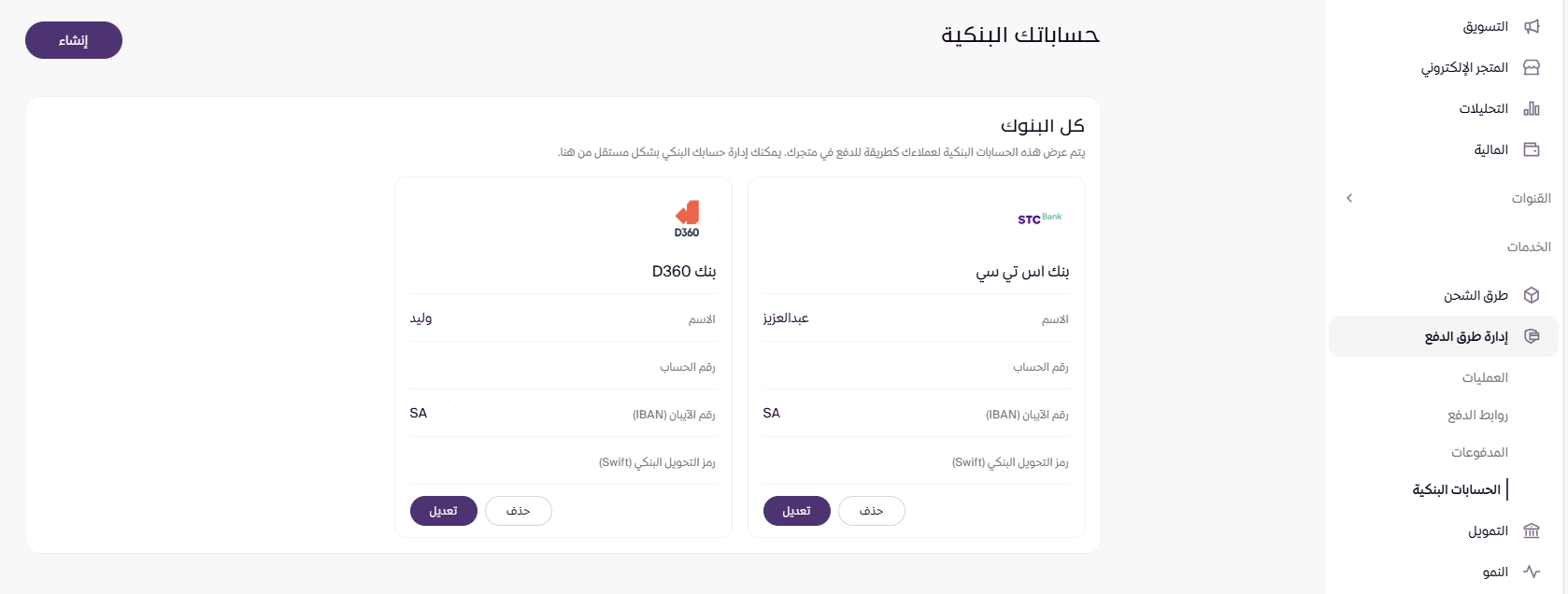
Task: Open analytics via the bar chart icon
Action: [x=1532, y=108]
